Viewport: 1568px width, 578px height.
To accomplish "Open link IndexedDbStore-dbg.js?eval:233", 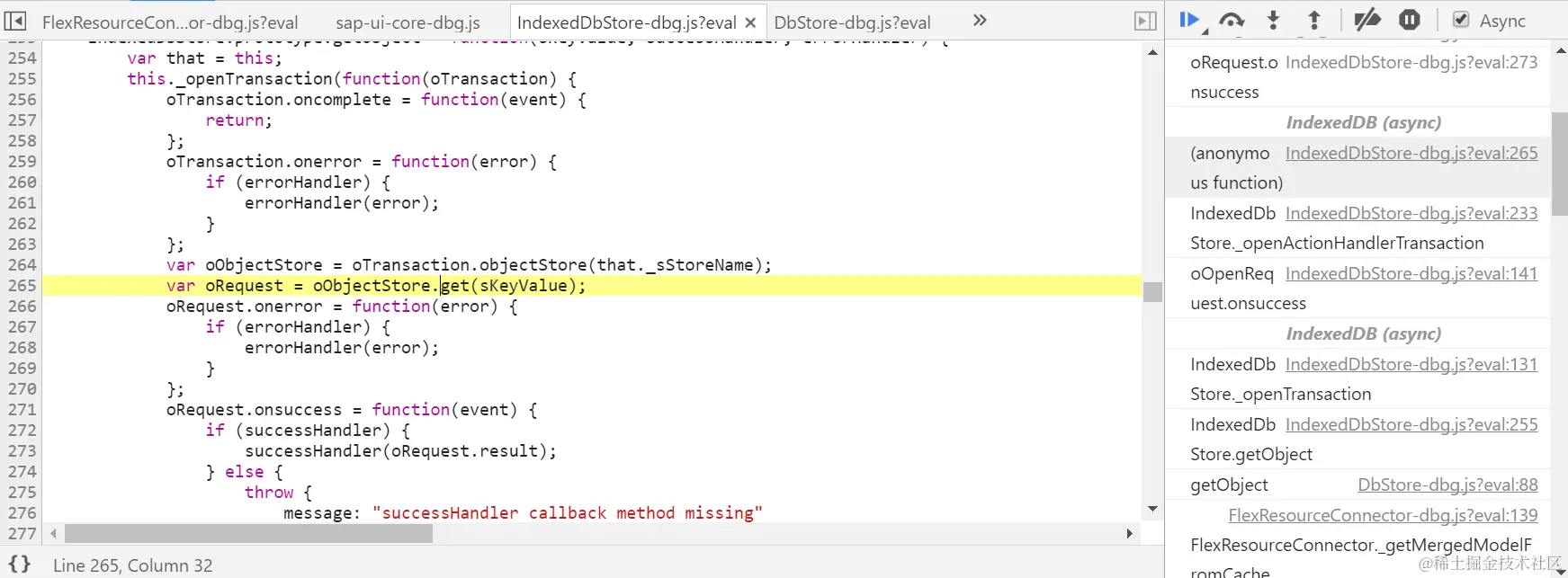I will point(1411,213).
